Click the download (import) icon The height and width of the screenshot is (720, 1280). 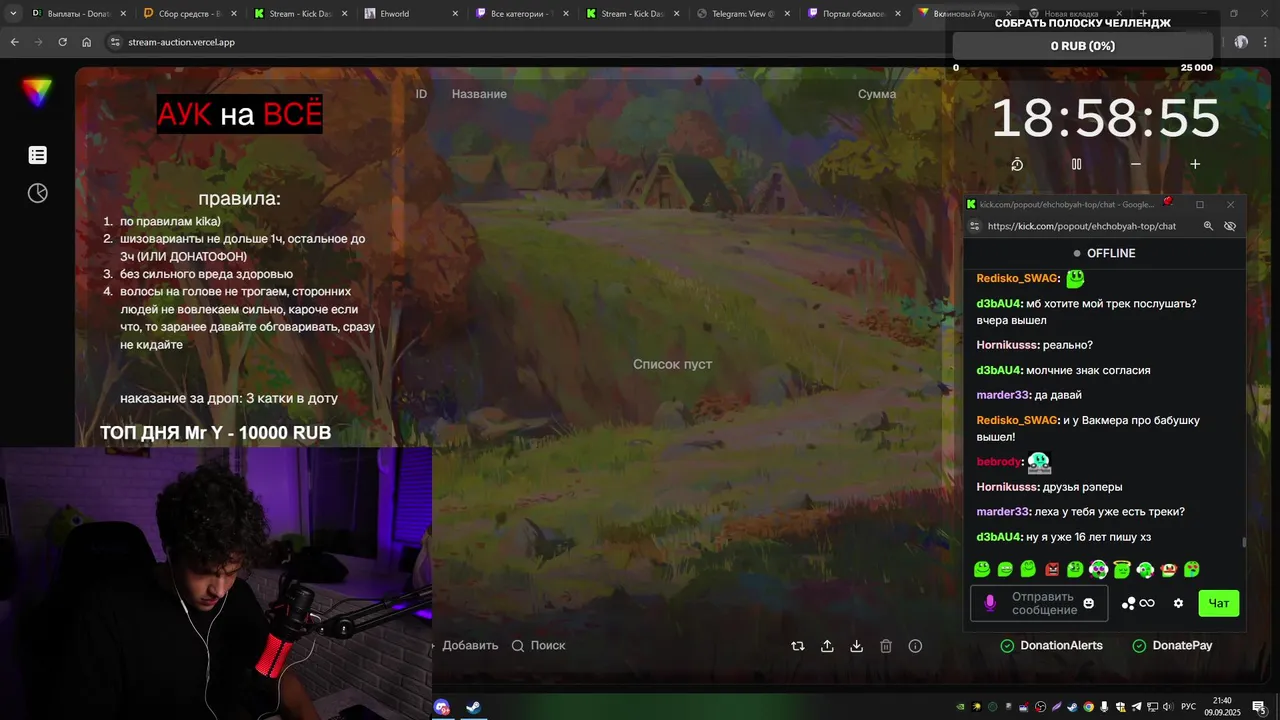(856, 646)
